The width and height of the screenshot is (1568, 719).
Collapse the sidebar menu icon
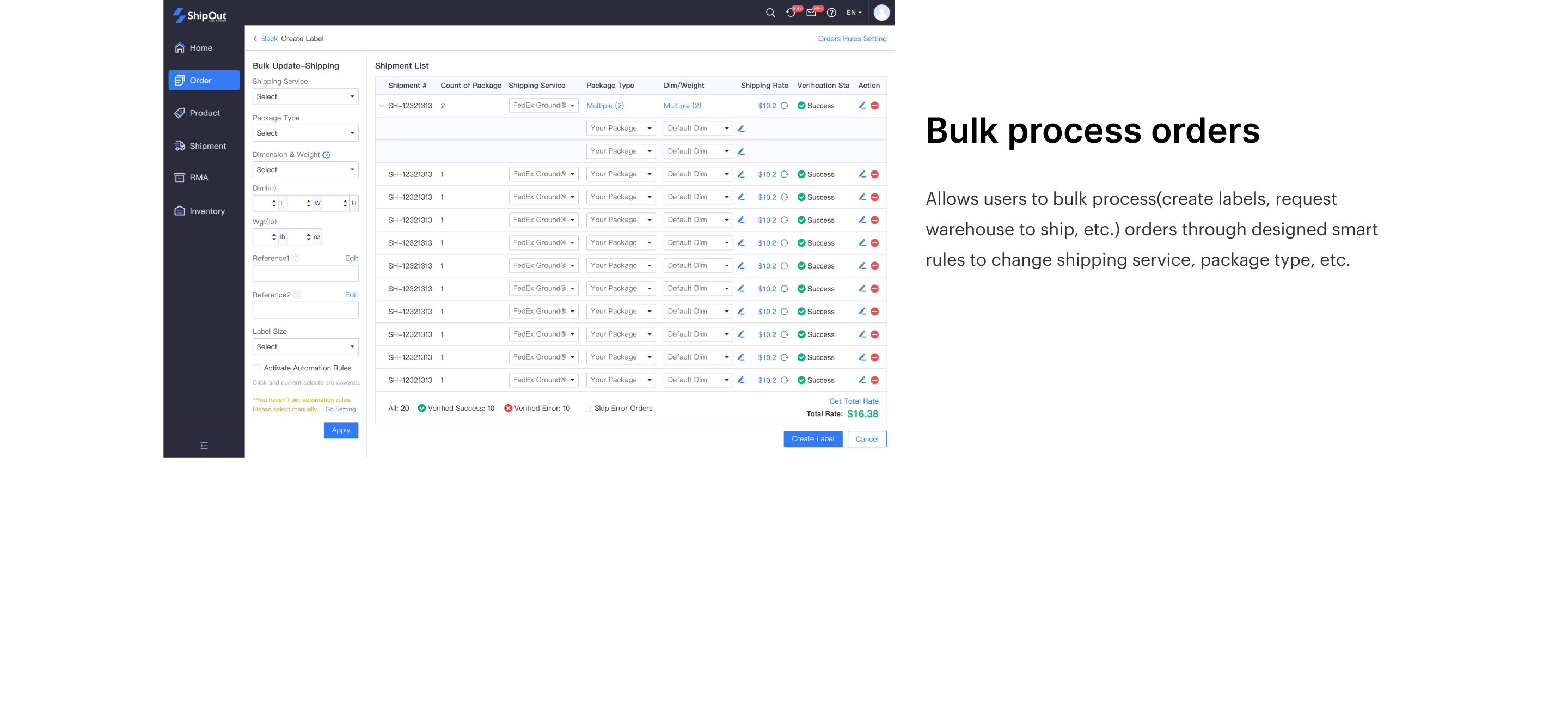[204, 446]
